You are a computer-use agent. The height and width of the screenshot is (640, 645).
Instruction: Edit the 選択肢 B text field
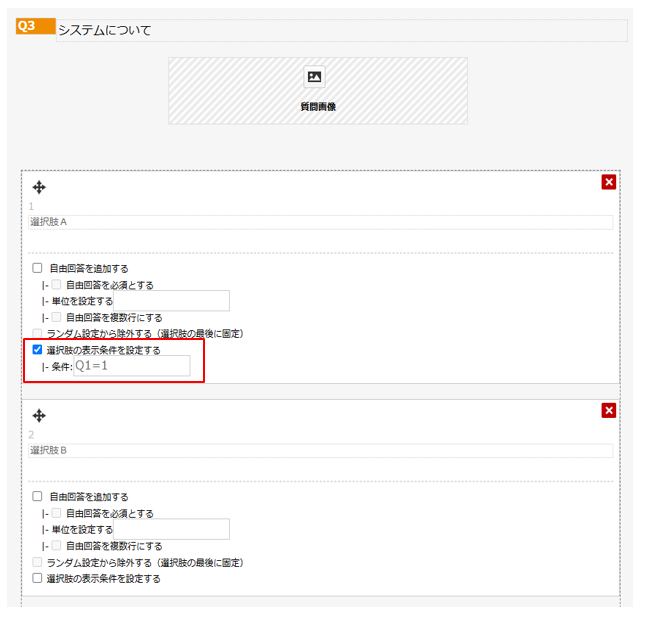click(320, 450)
